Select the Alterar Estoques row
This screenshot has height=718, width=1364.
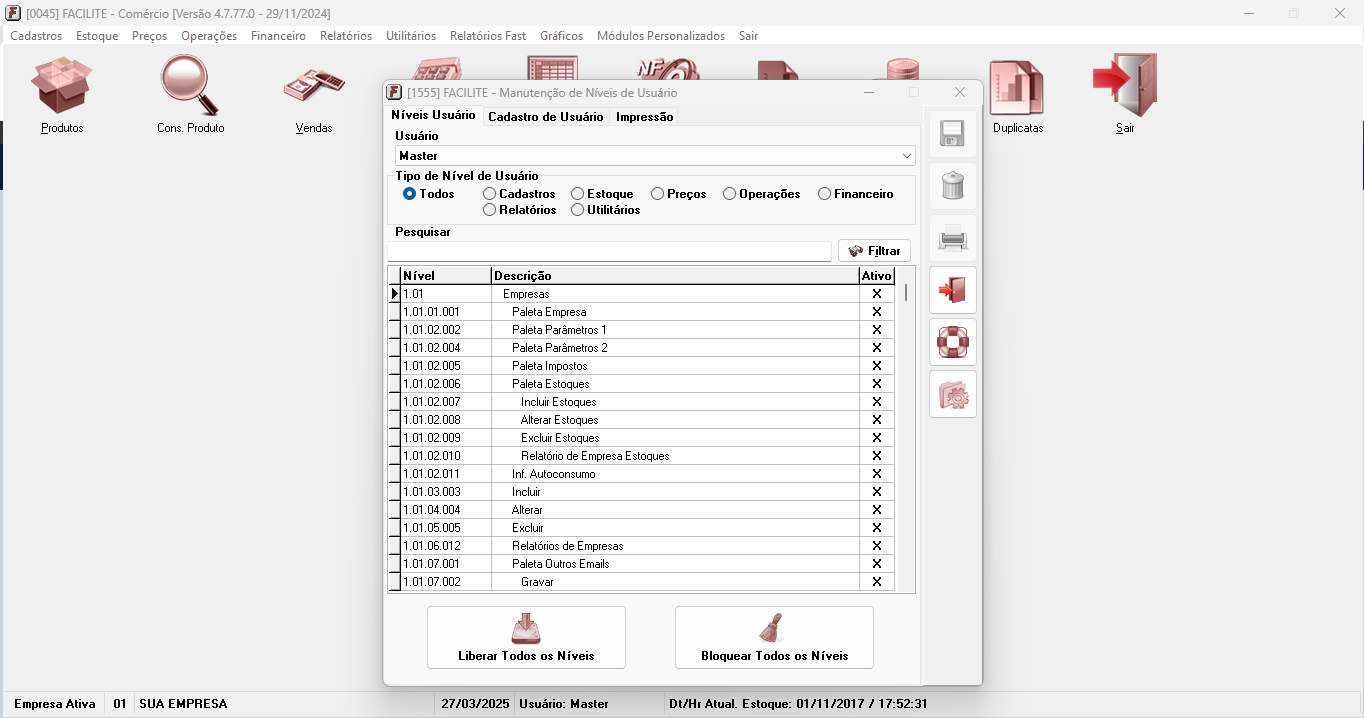(x=641, y=420)
